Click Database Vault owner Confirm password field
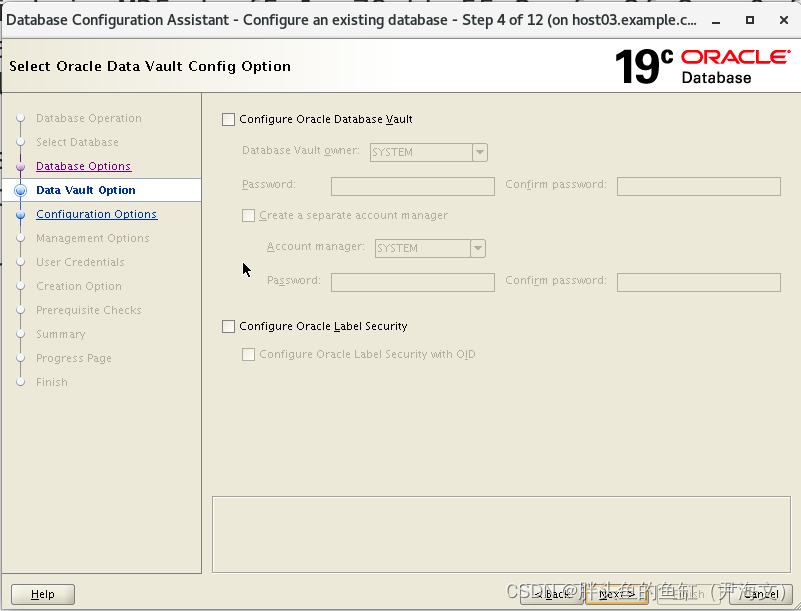801x611 pixels. tap(699, 186)
